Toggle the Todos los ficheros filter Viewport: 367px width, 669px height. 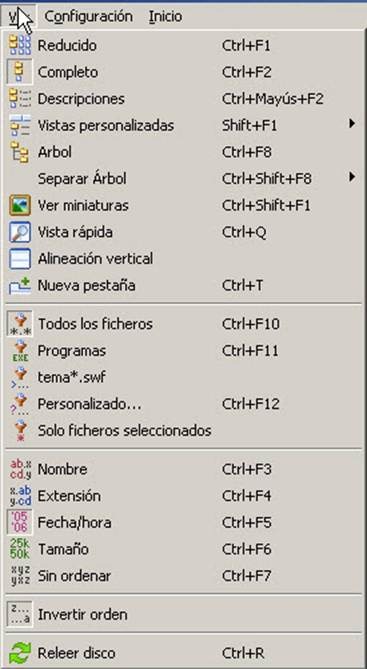(184, 324)
